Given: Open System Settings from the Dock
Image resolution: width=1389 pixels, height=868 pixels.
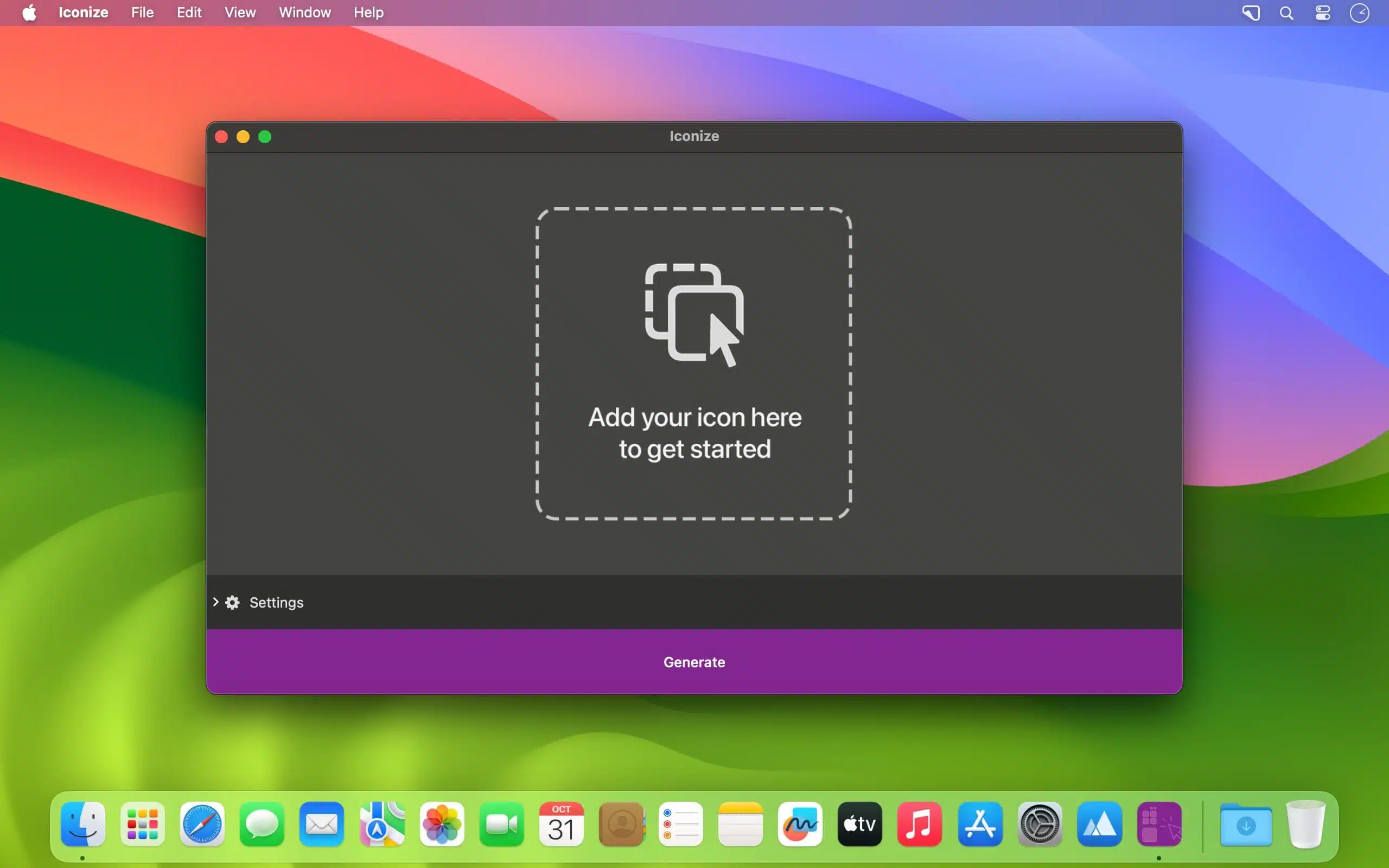Looking at the screenshot, I should [1040, 825].
